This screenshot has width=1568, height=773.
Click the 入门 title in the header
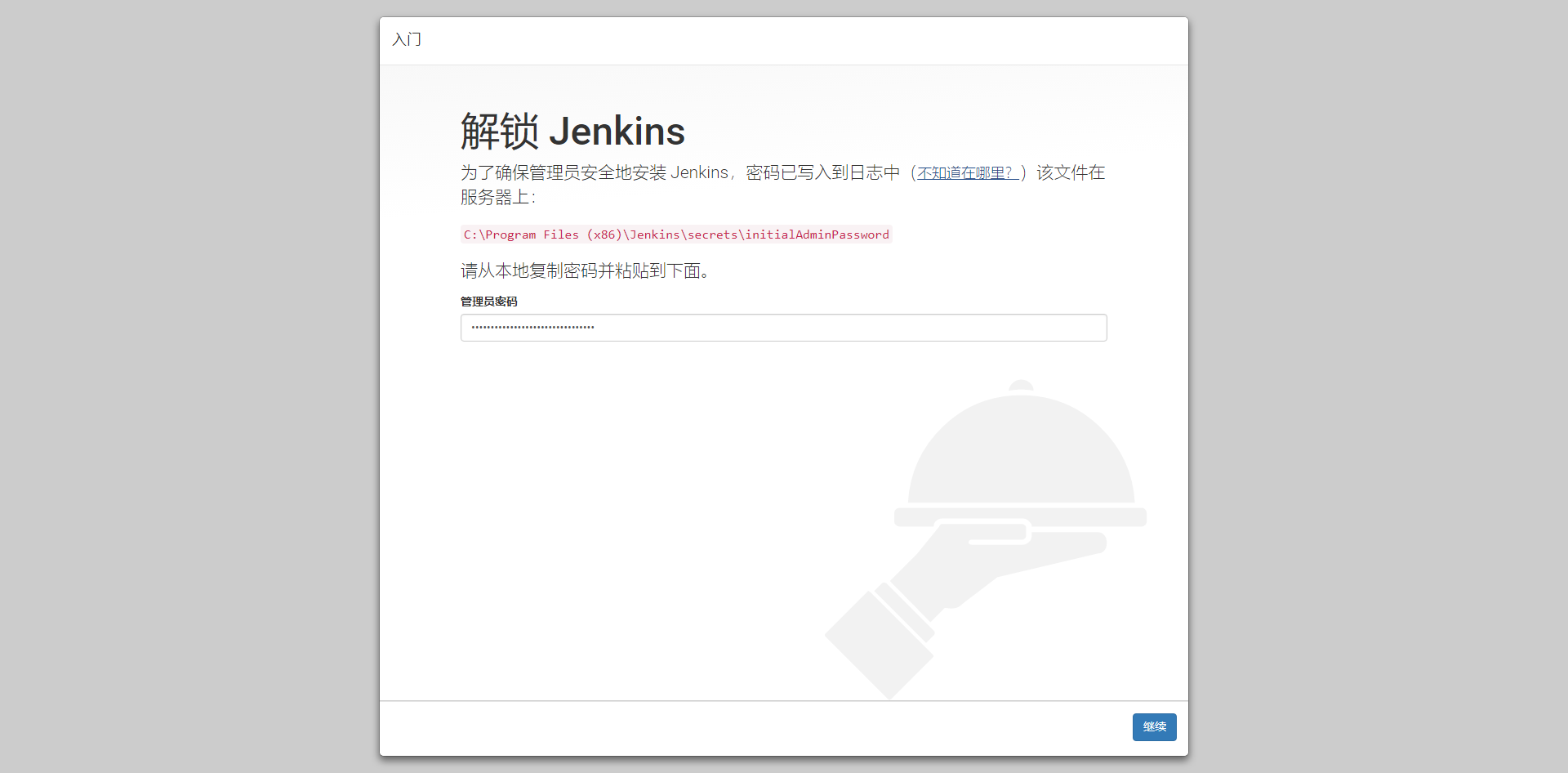407,39
